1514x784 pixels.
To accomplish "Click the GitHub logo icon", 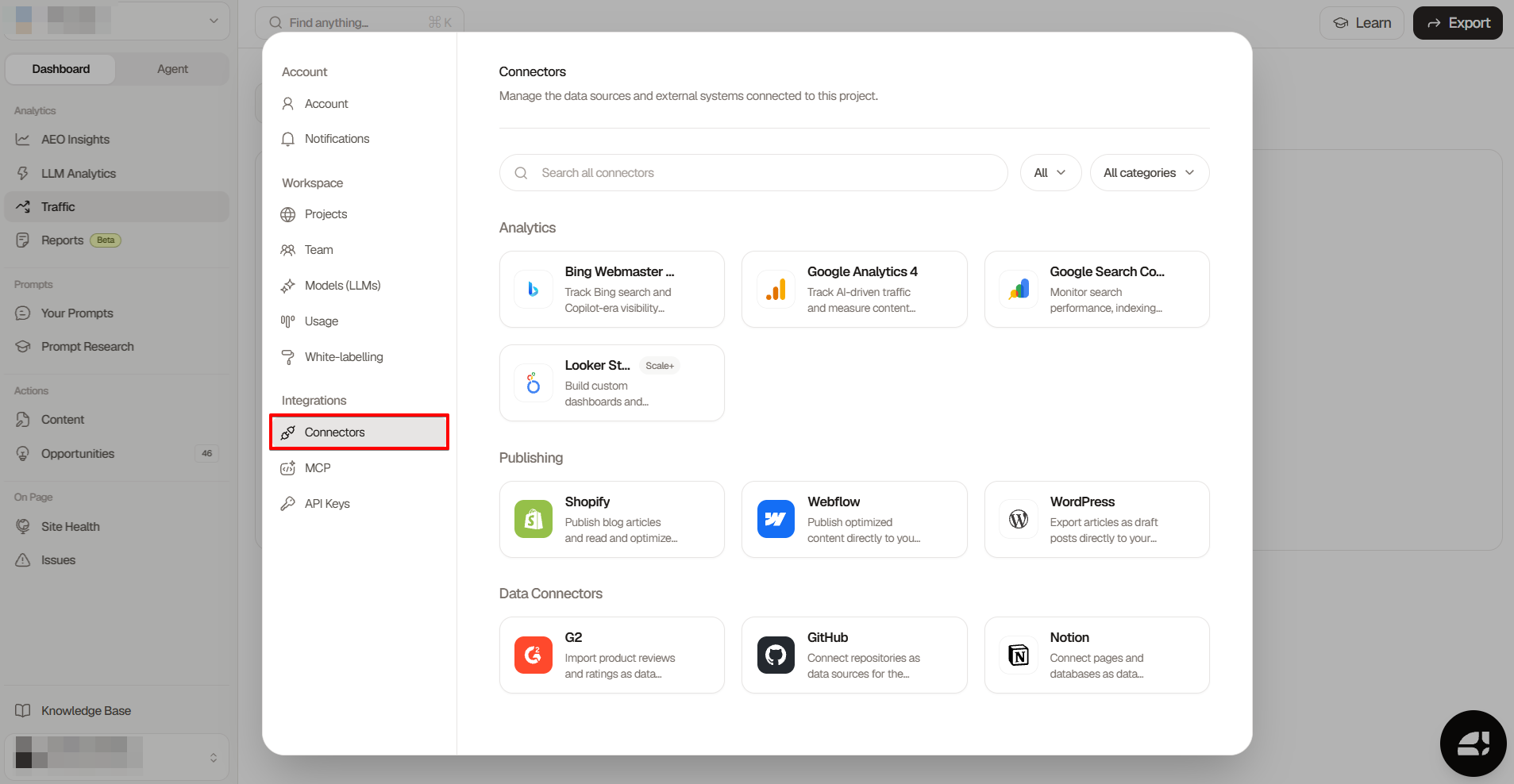I will [x=776, y=655].
